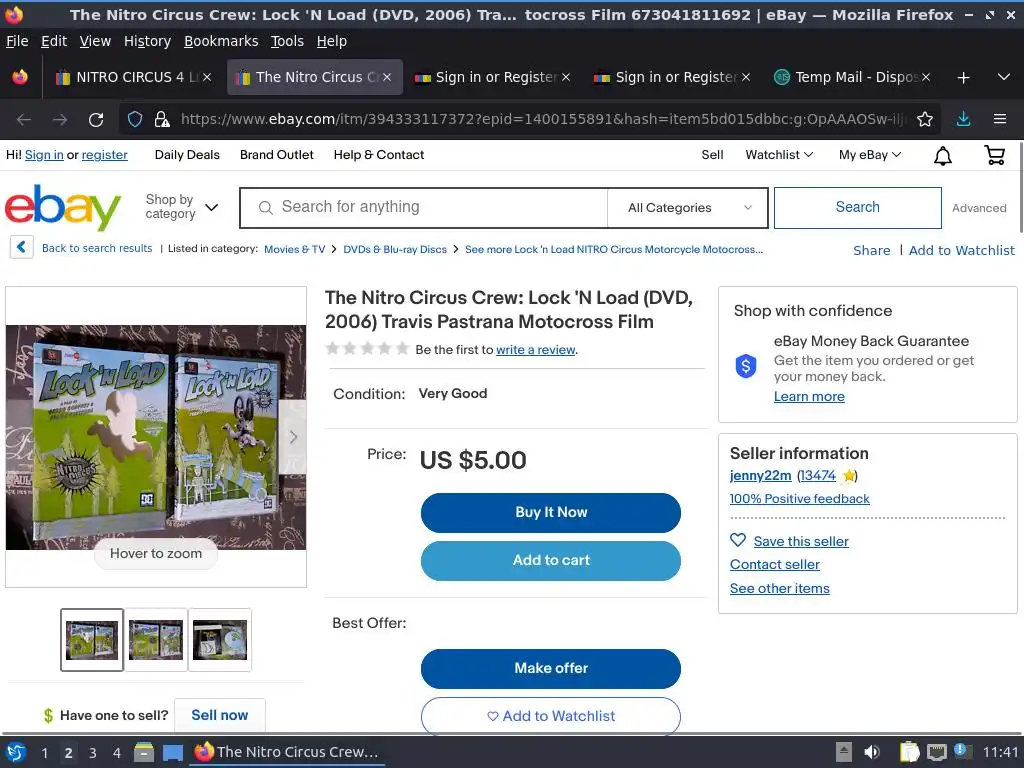1024x768 pixels.
Task: Click the Advanced search link
Action: click(x=979, y=208)
